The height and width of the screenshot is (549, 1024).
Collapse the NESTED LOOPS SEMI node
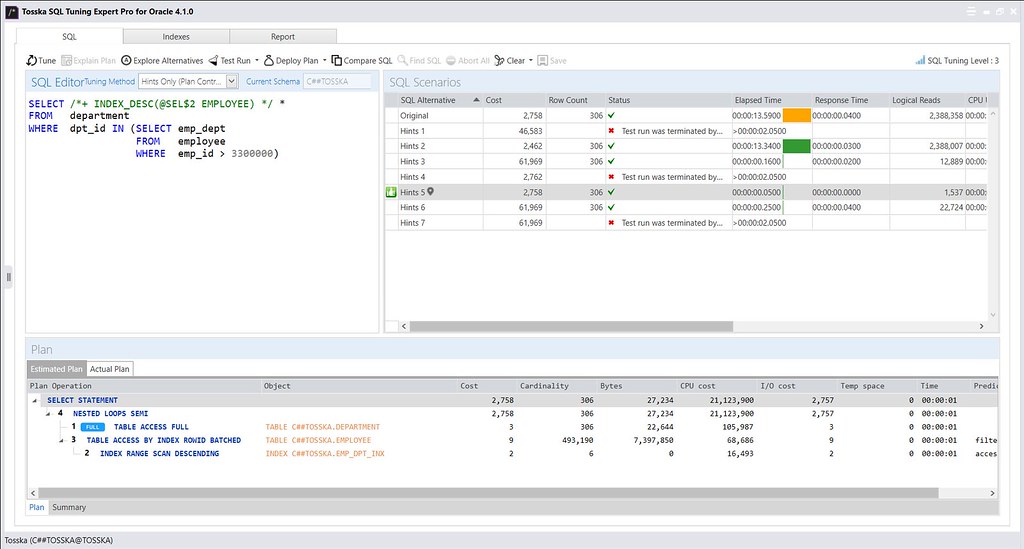pos(48,414)
